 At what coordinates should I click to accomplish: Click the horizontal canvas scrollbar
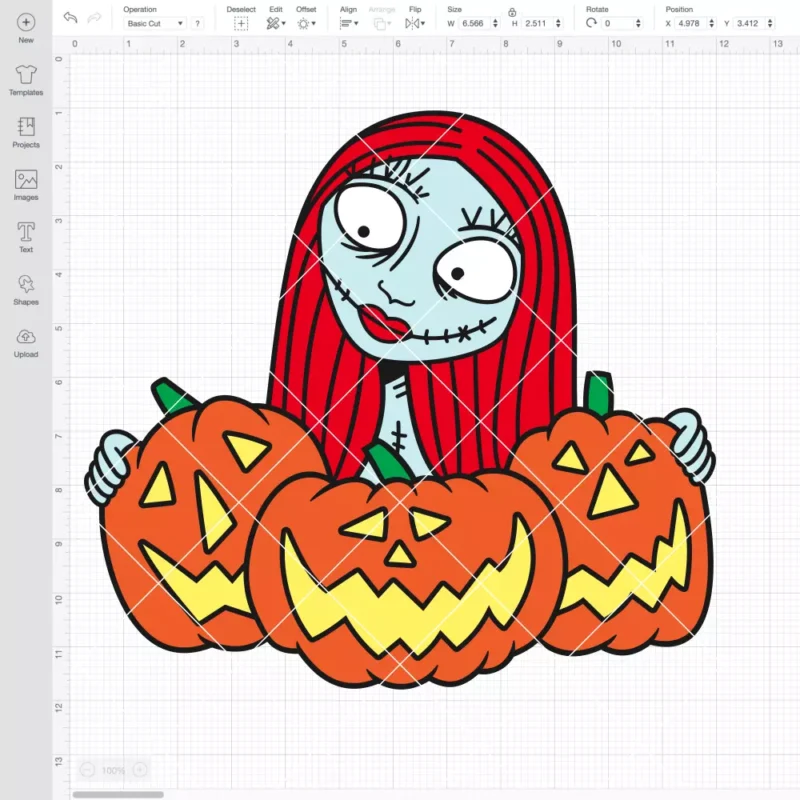point(118,794)
